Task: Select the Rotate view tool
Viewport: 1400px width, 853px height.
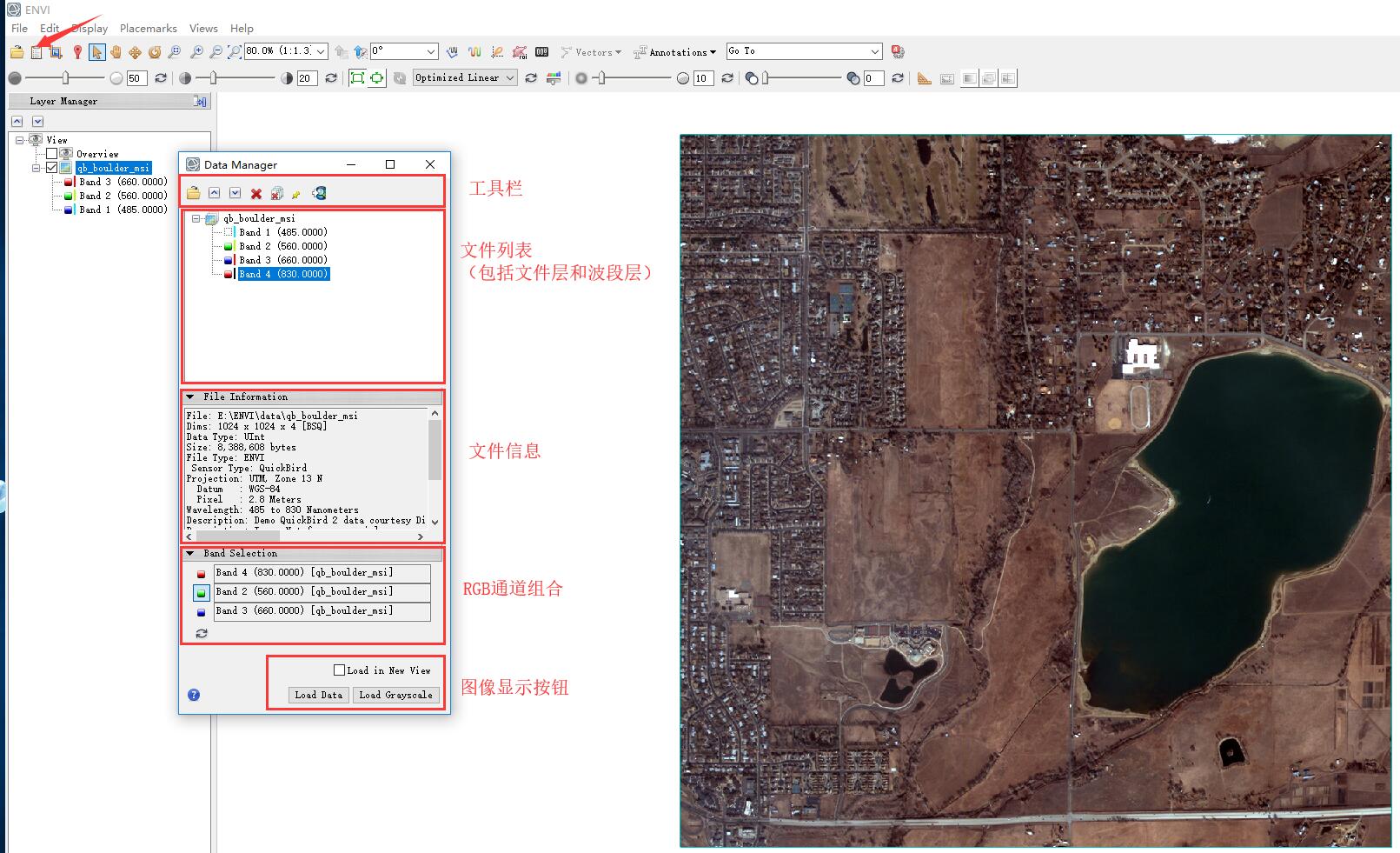Action: coord(154,51)
